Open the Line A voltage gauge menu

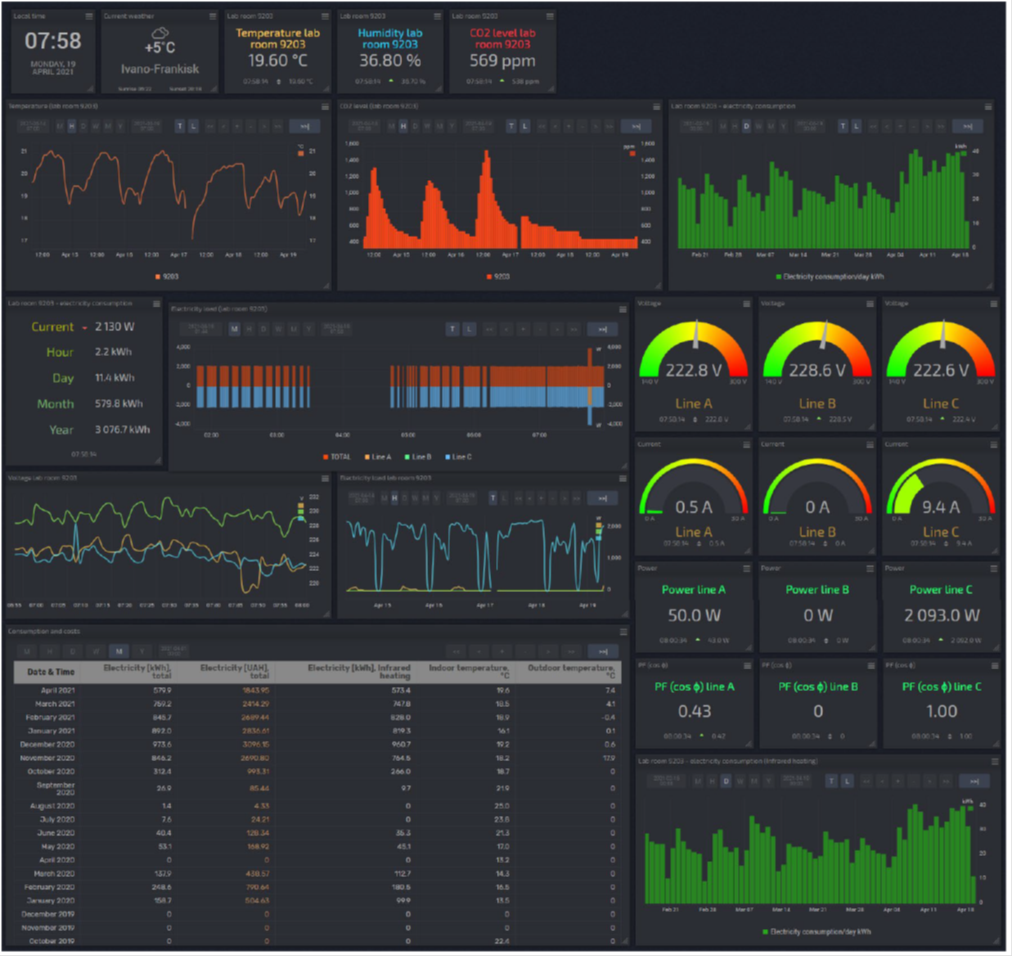coord(747,303)
